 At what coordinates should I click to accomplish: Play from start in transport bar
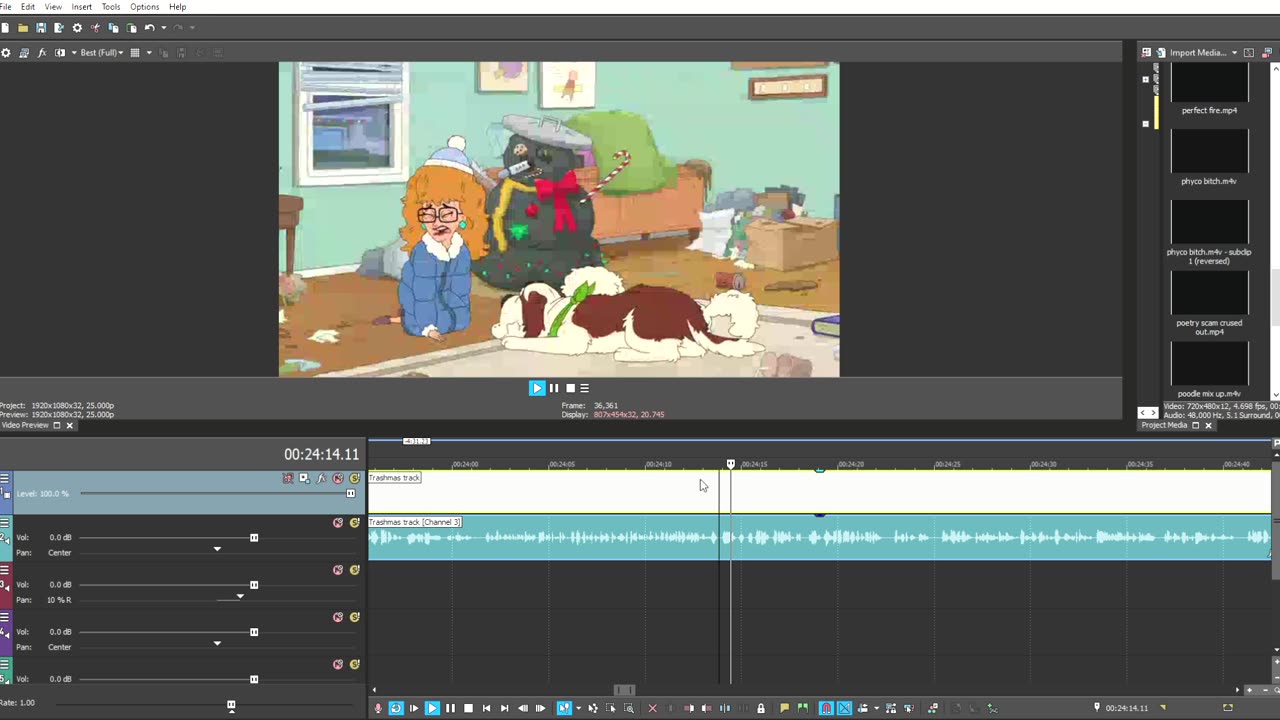coord(414,708)
